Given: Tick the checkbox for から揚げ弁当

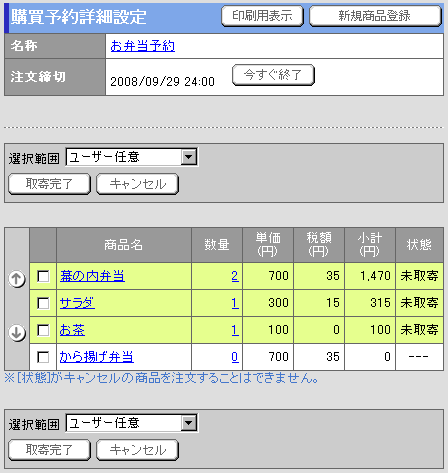Looking at the screenshot, I should point(43,357).
